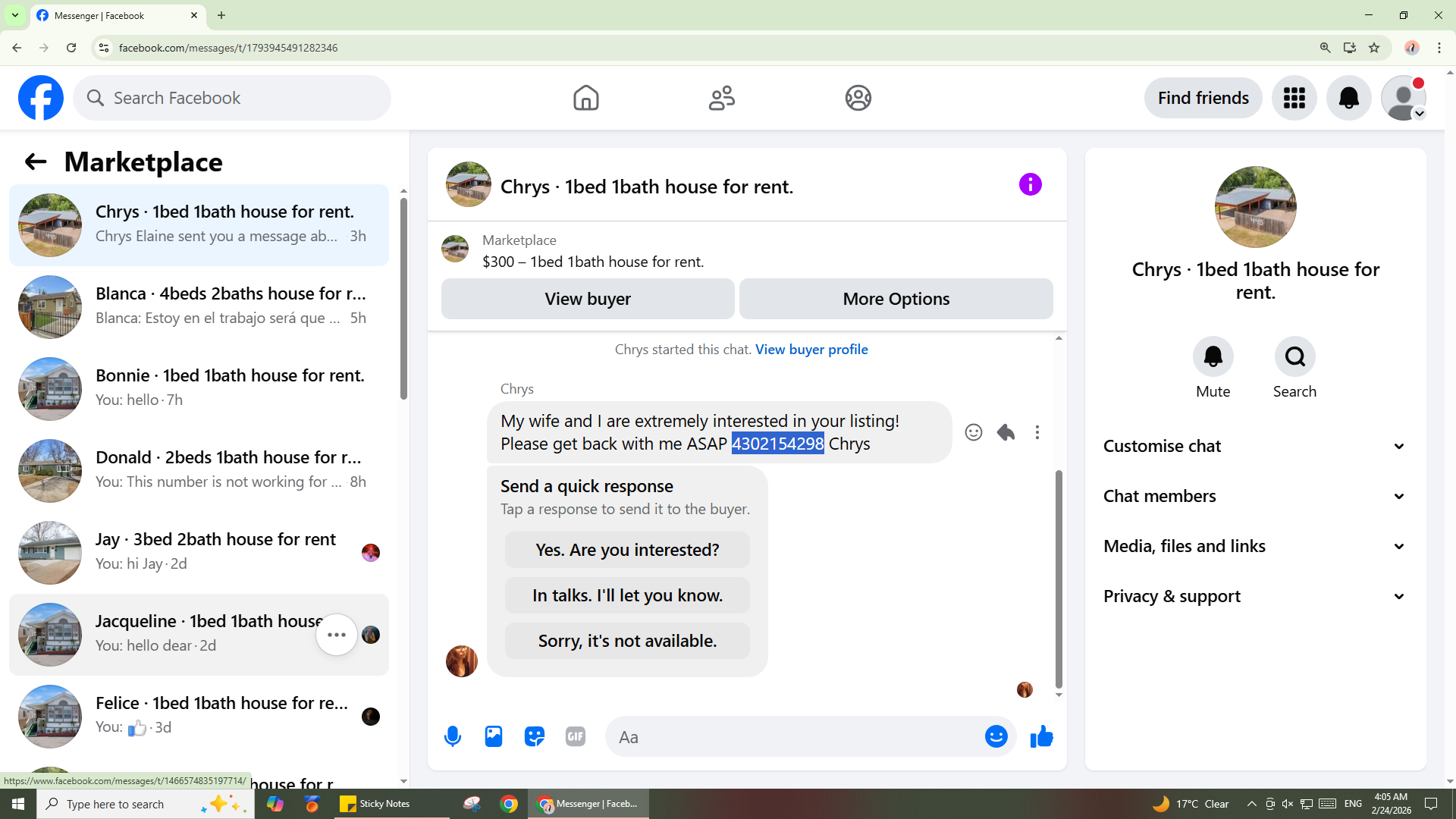Open the sticker picker icon
Image resolution: width=1456 pixels, height=819 pixels.
pos(535,736)
